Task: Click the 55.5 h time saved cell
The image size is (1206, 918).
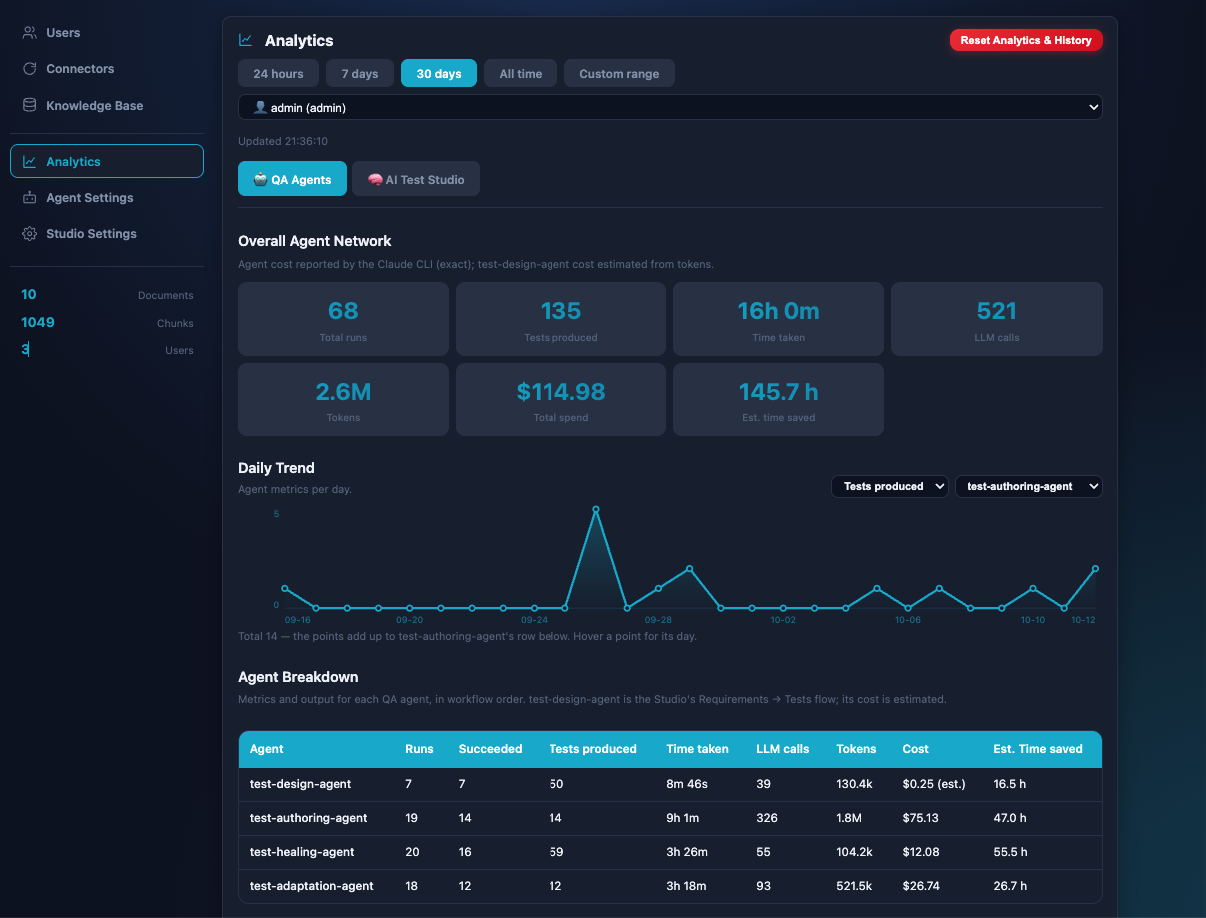Action: pos(1010,852)
